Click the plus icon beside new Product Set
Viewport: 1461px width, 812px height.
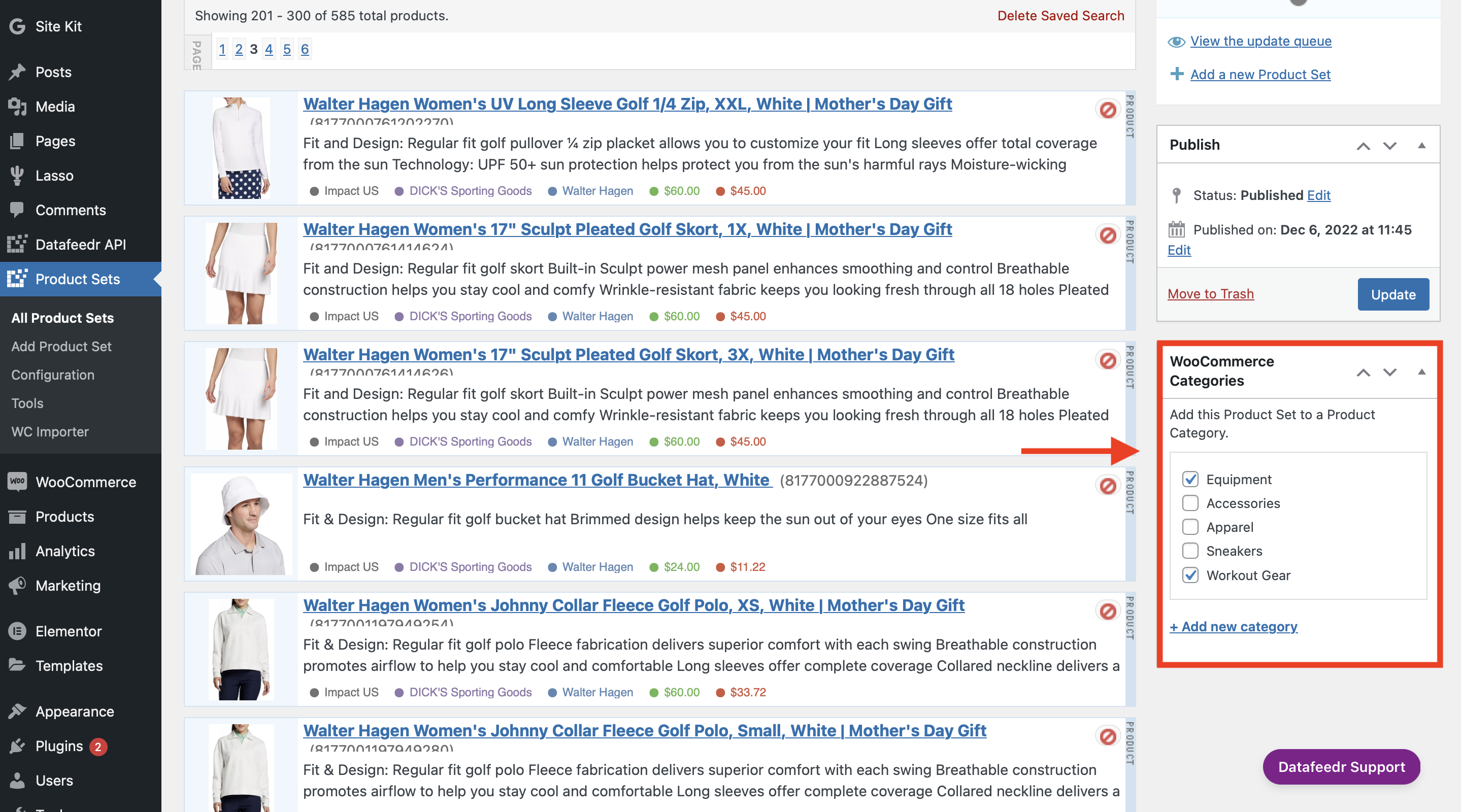click(x=1177, y=74)
